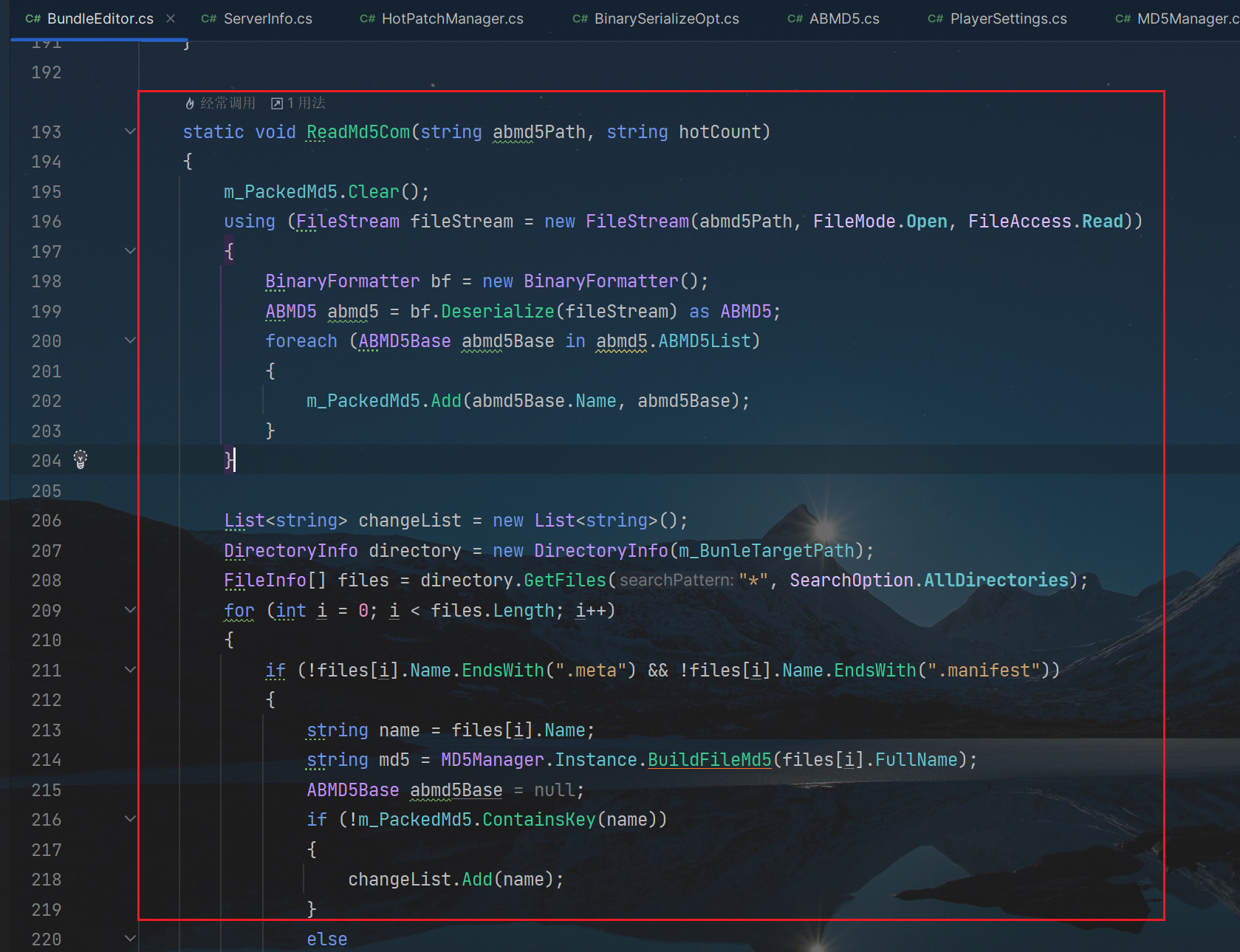Open the MD5Manager.cs tab
Image resolution: width=1240 pixels, height=952 pixels.
(1186, 19)
